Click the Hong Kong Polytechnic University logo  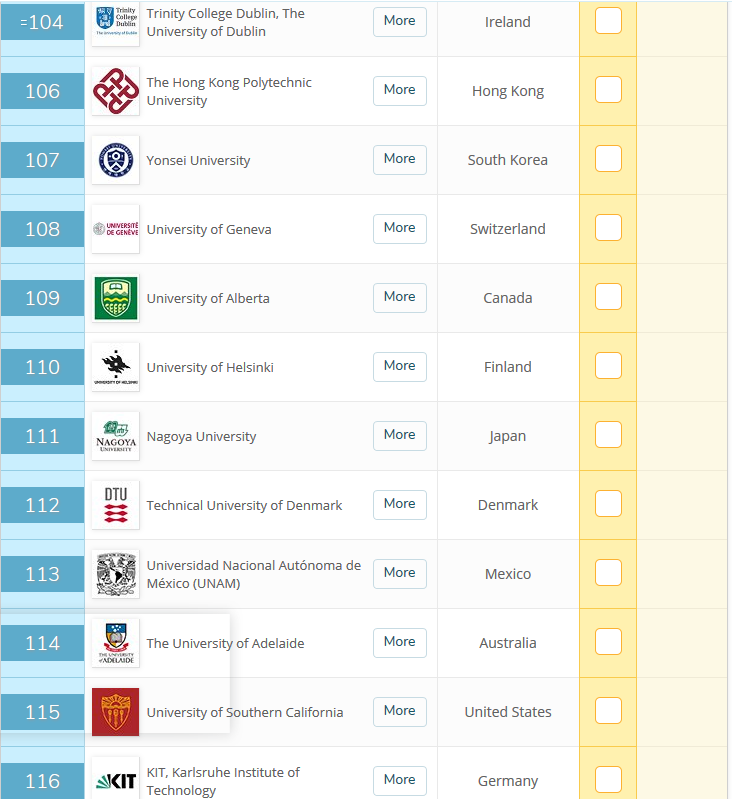click(x=115, y=91)
